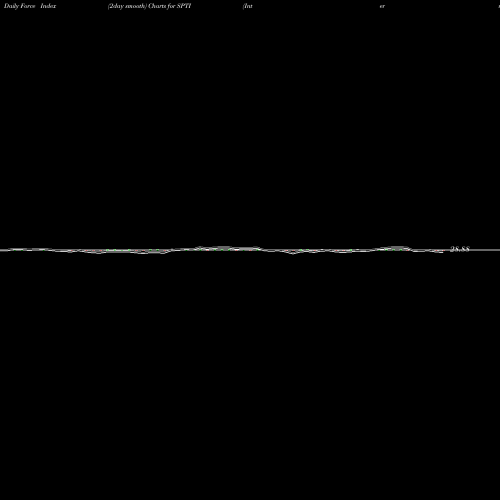Viewport: 500px width, 500px height.
Task: Click the '(Int' text fragment in the header
Action: 248,6
